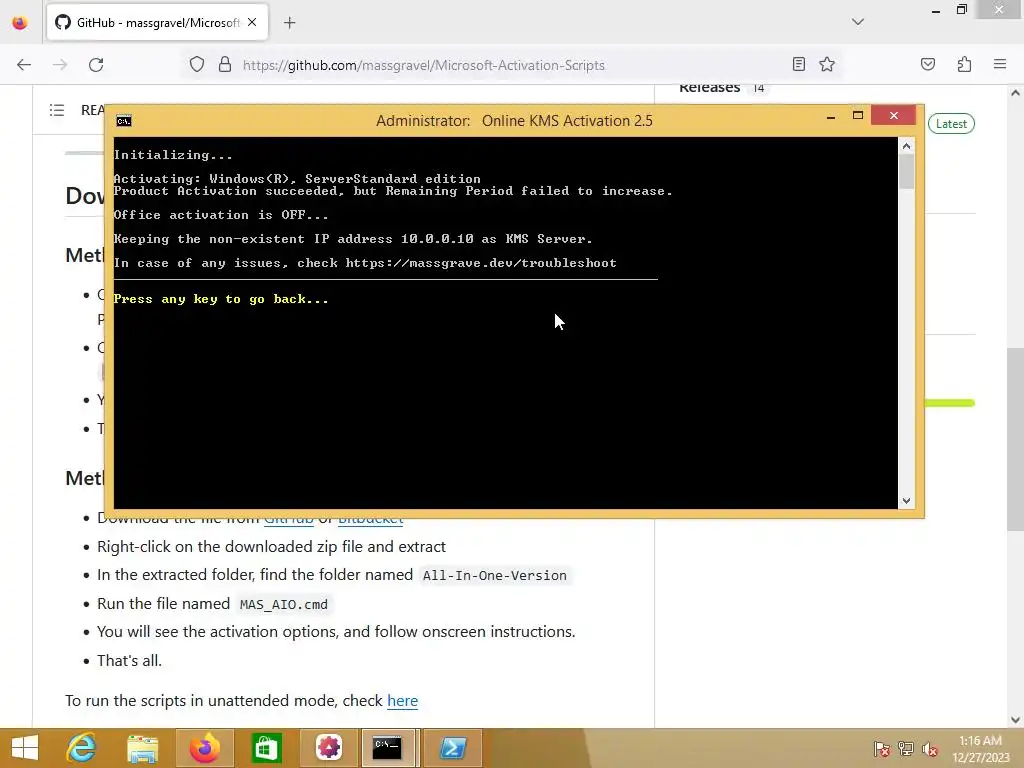This screenshot has width=1024, height=768.
Task: Reload the GitHub page
Action: (96, 65)
